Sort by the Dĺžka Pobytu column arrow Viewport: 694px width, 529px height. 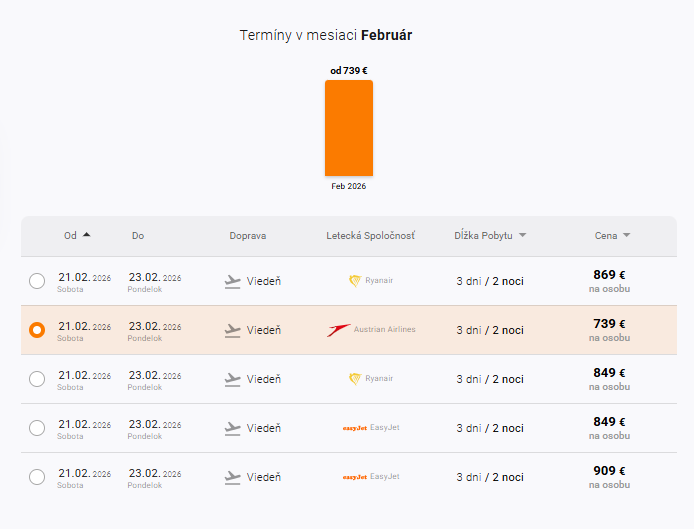[x=522, y=236]
